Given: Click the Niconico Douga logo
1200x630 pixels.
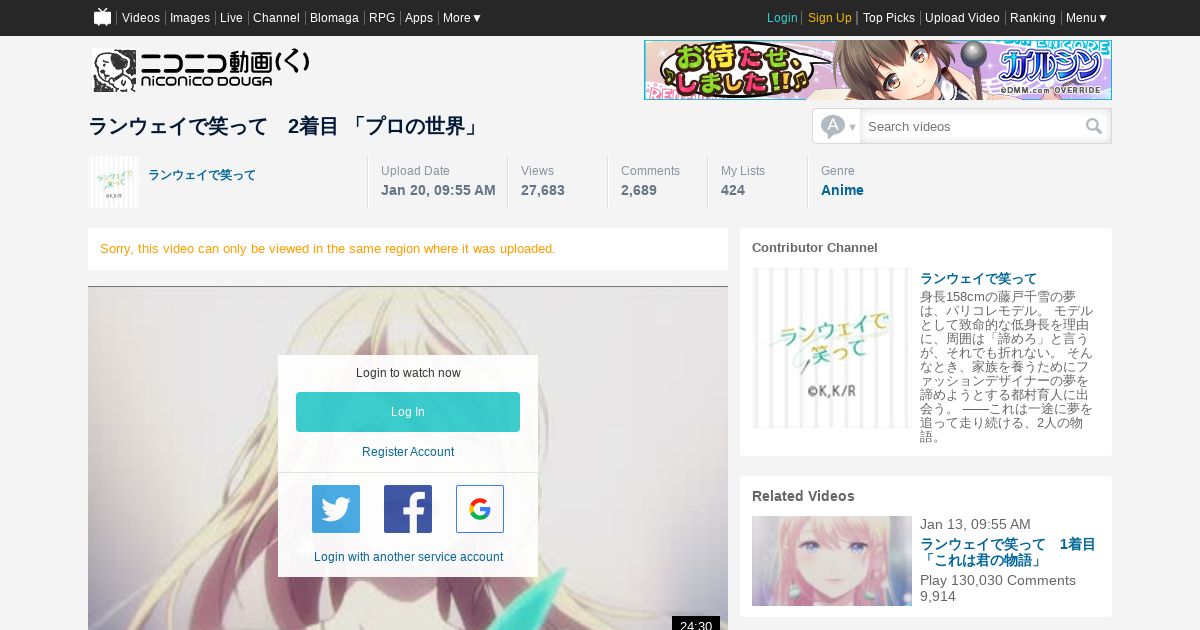Looking at the screenshot, I should (201, 70).
